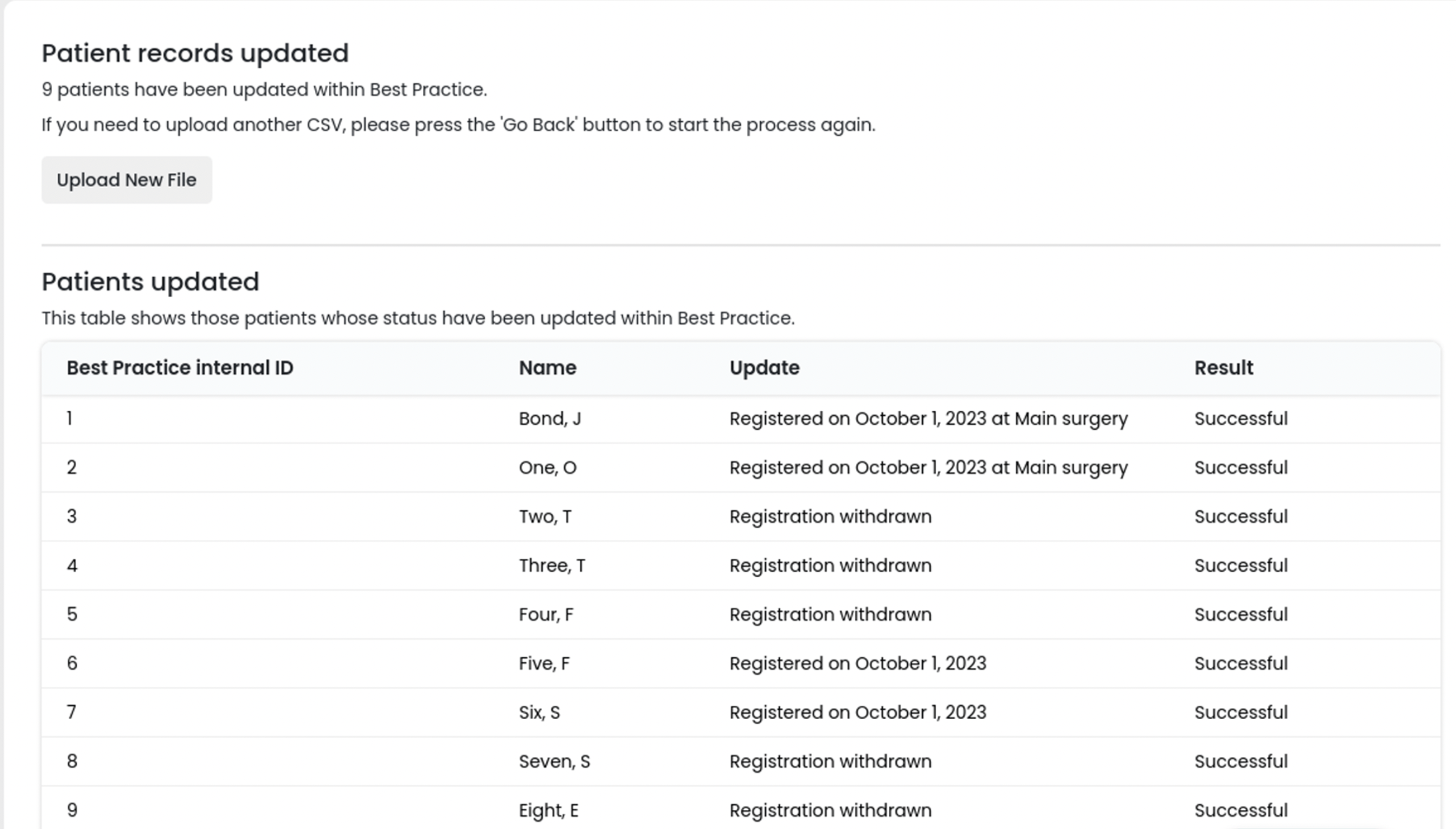The height and width of the screenshot is (829, 1456).
Task: Click the name Four, F
Action: (x=545, y=614)
